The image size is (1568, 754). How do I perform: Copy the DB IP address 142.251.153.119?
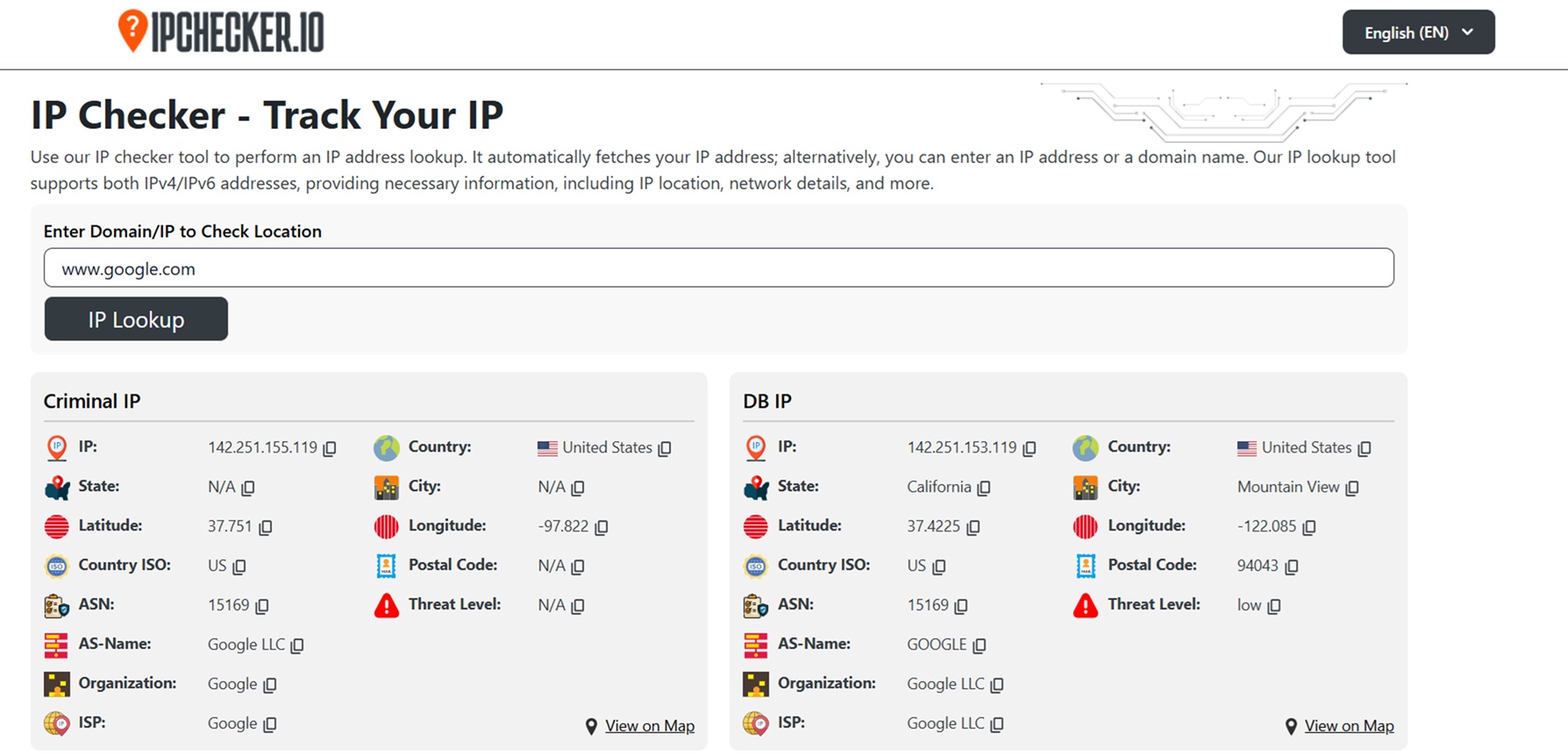[x=1030, y=449]
